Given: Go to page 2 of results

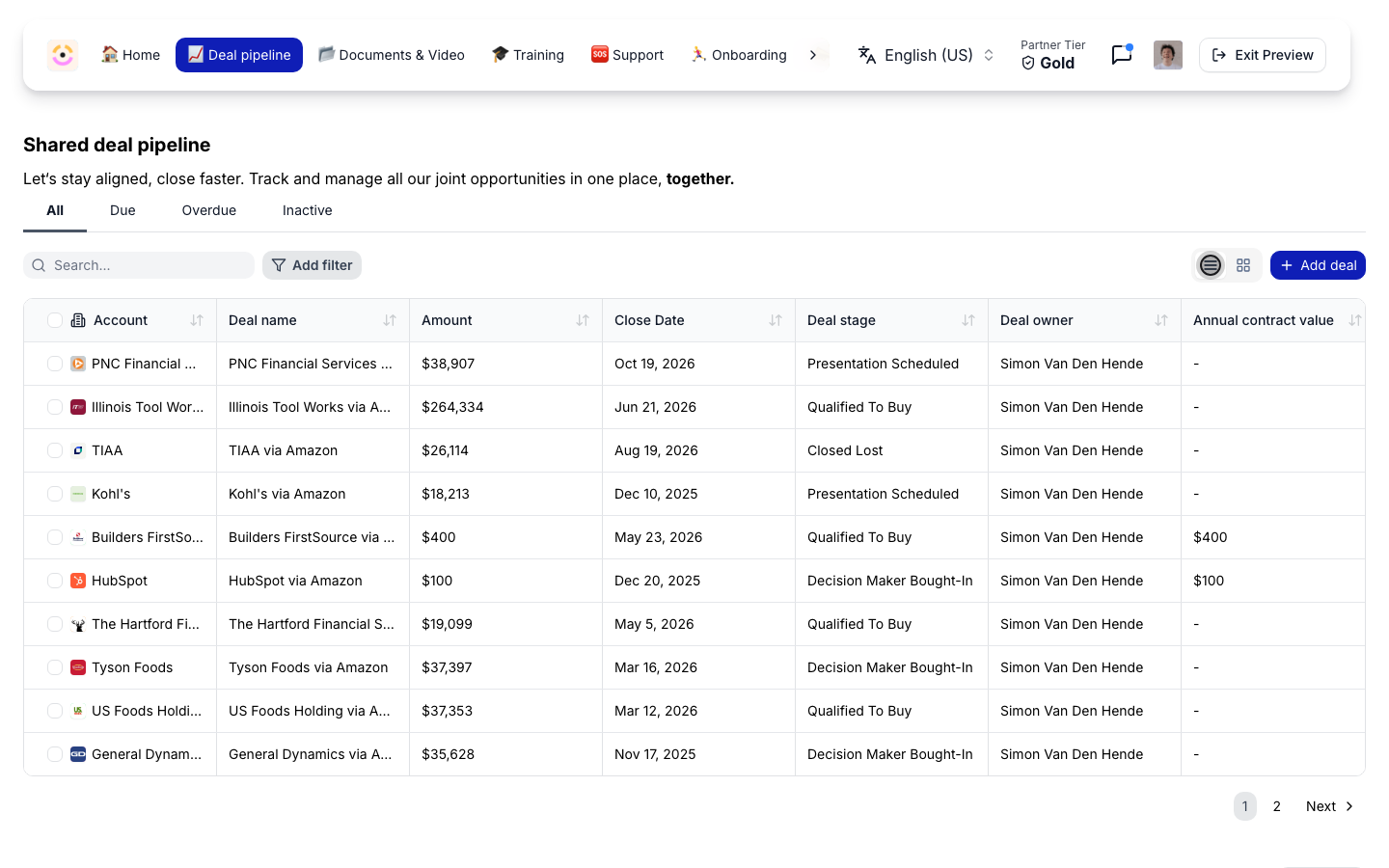Looking at the screenshot, I should click(x=1277, y=806).
